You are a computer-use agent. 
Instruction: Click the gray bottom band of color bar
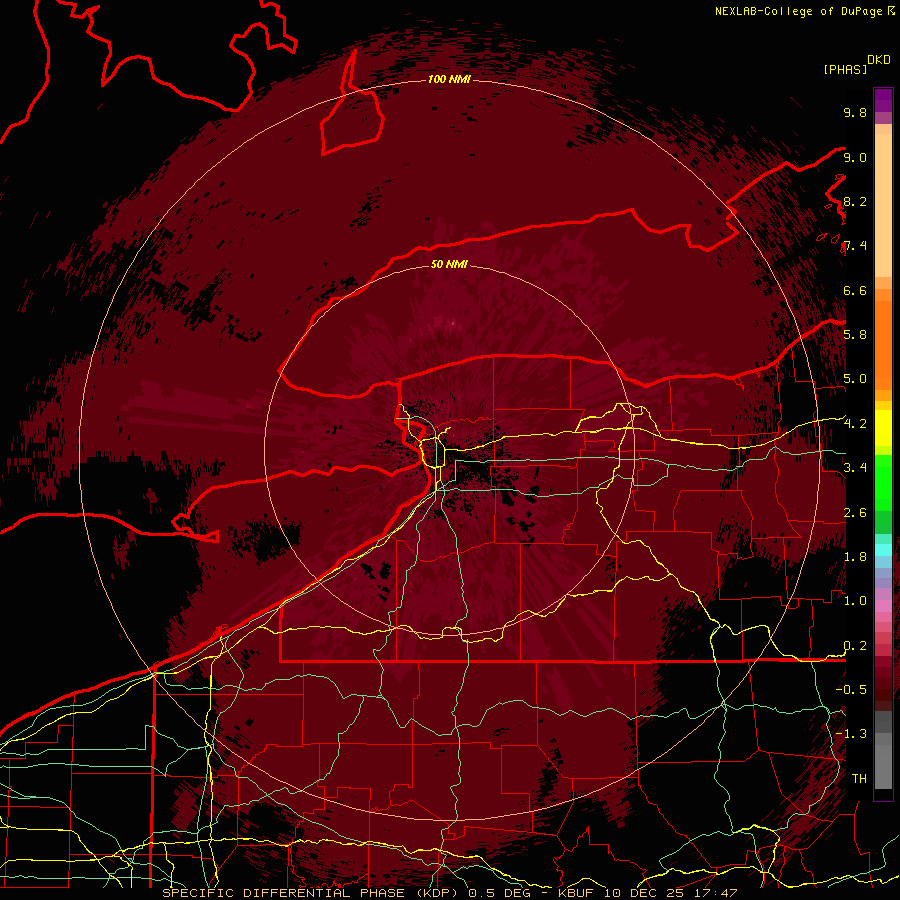pos(883,763)
